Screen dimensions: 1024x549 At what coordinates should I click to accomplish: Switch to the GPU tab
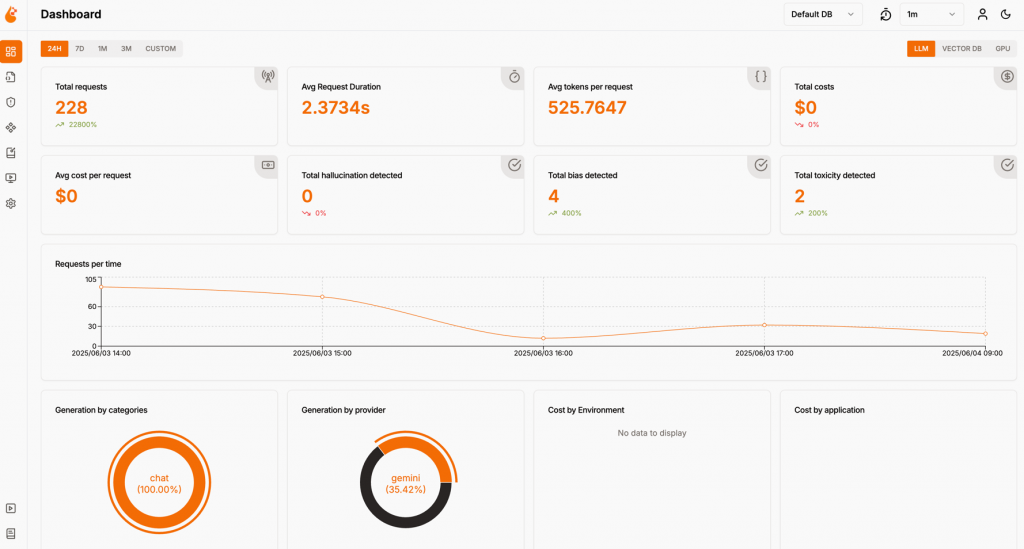(1002, 48)
